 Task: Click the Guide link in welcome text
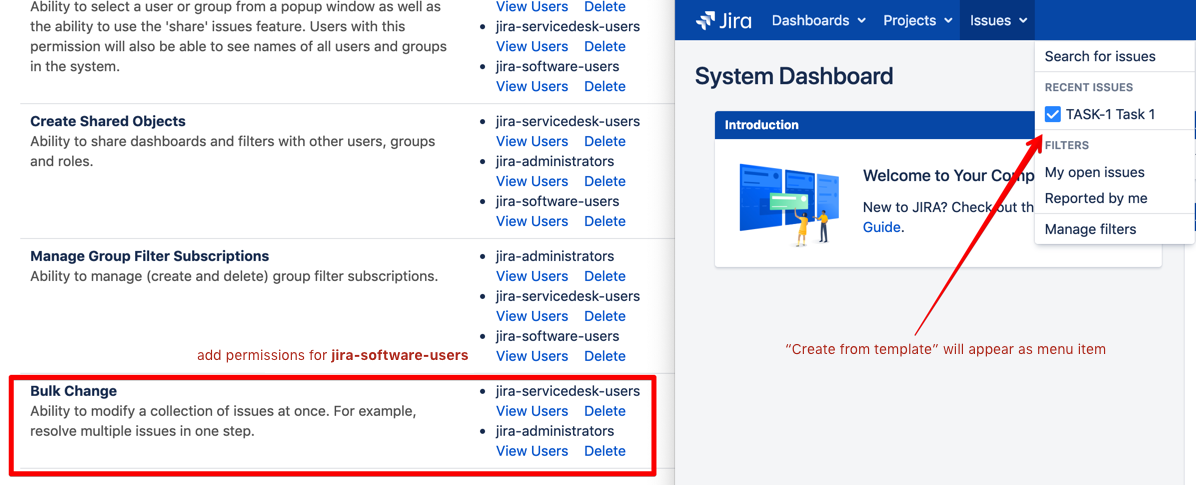881,227
